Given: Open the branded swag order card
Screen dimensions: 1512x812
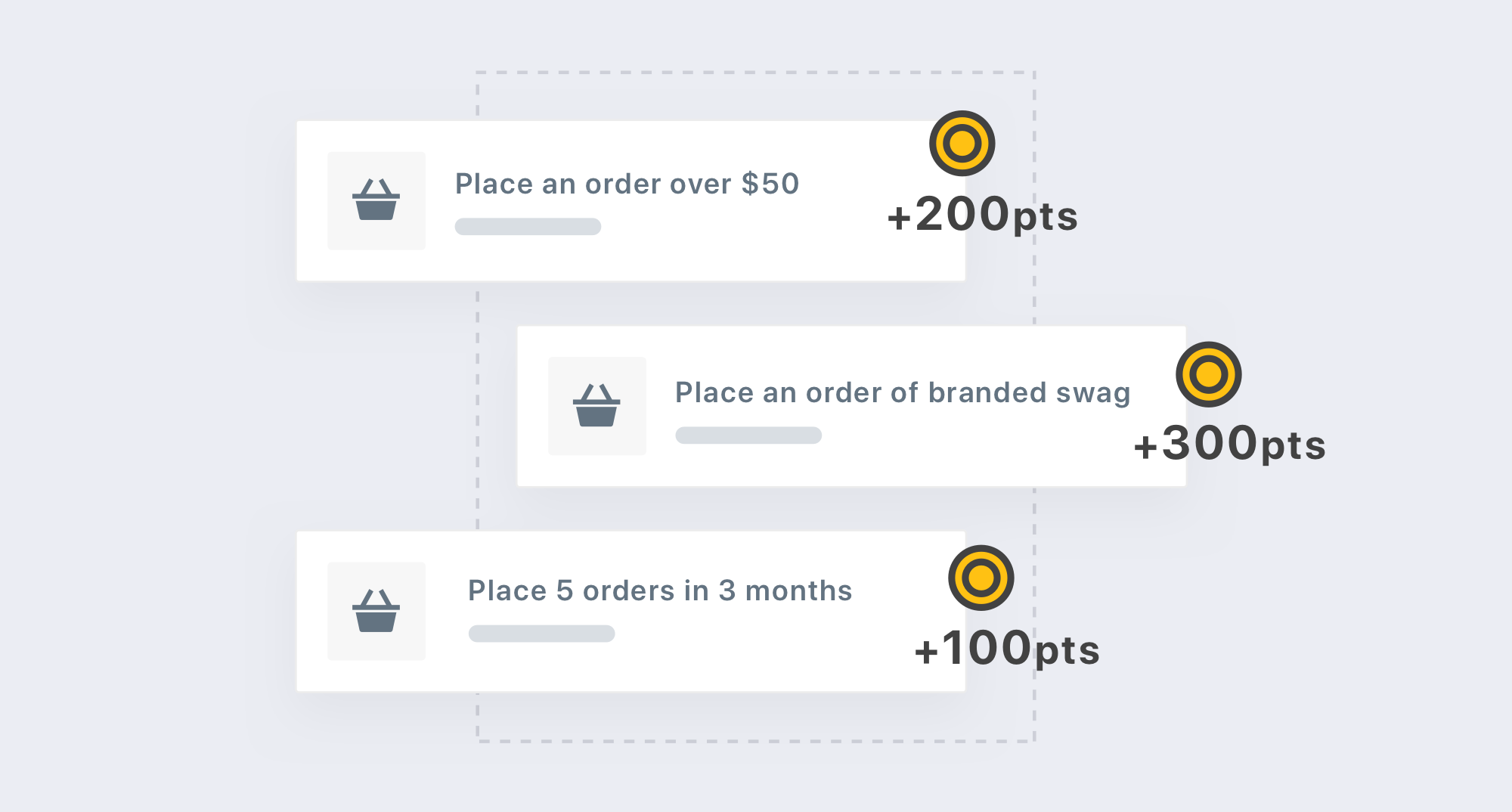Looking at the screenshot, I should 851,406.
